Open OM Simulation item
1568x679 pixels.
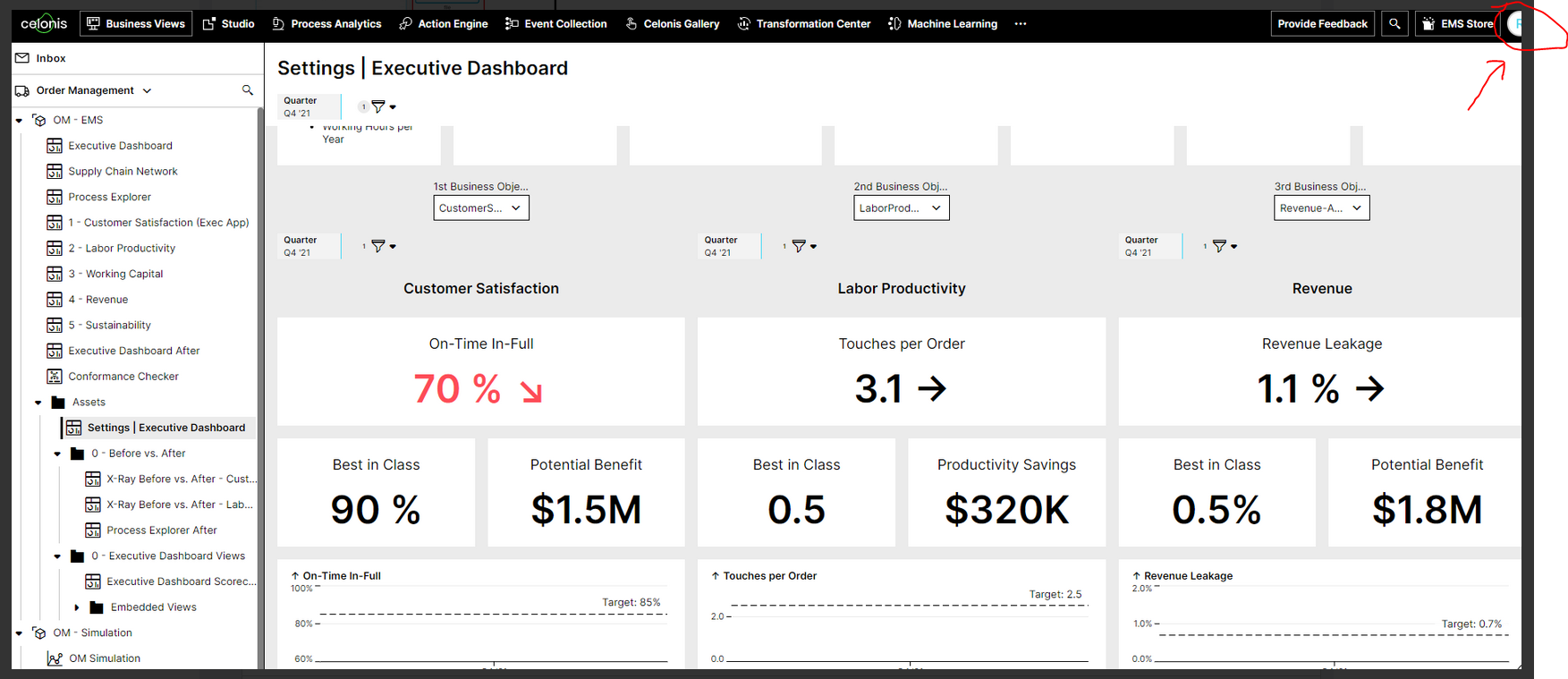point(105,658)
